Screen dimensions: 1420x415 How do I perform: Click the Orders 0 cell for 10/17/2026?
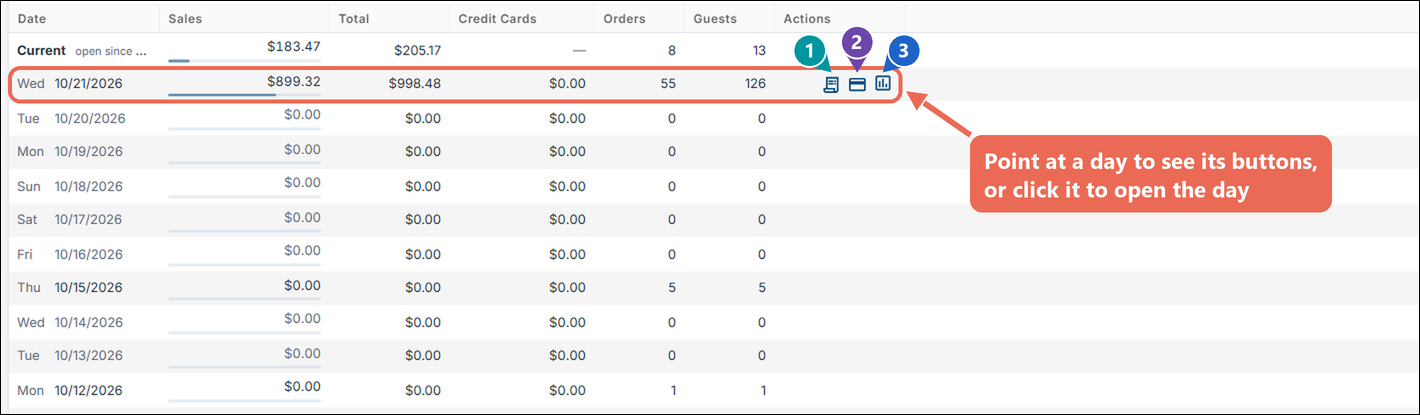click(672, 220)
